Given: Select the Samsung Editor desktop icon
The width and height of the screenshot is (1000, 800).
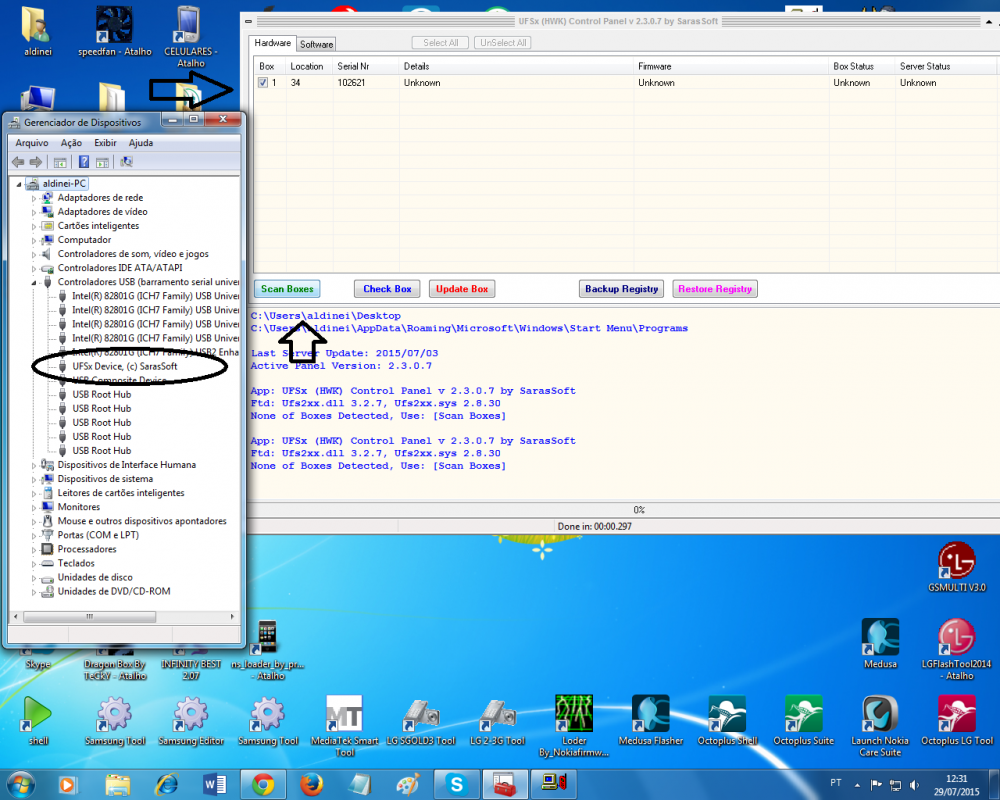Looking at the screenshot, I should tap(191, 720).
